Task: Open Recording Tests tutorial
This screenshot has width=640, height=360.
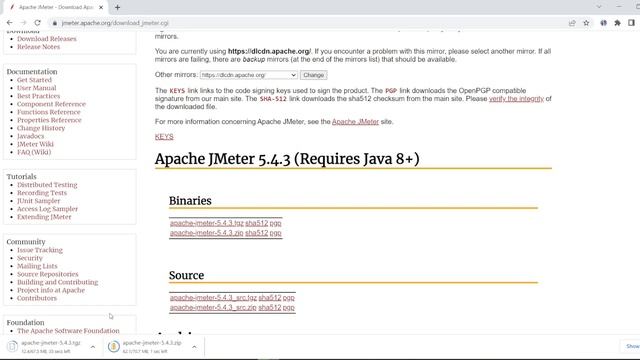Action: (x=42, y=193)
